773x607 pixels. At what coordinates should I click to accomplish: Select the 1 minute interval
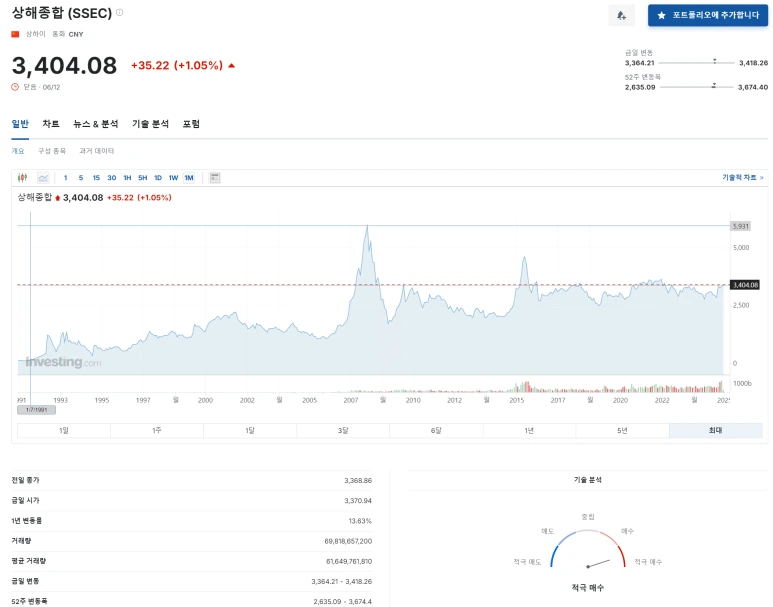tap(66, 178)
